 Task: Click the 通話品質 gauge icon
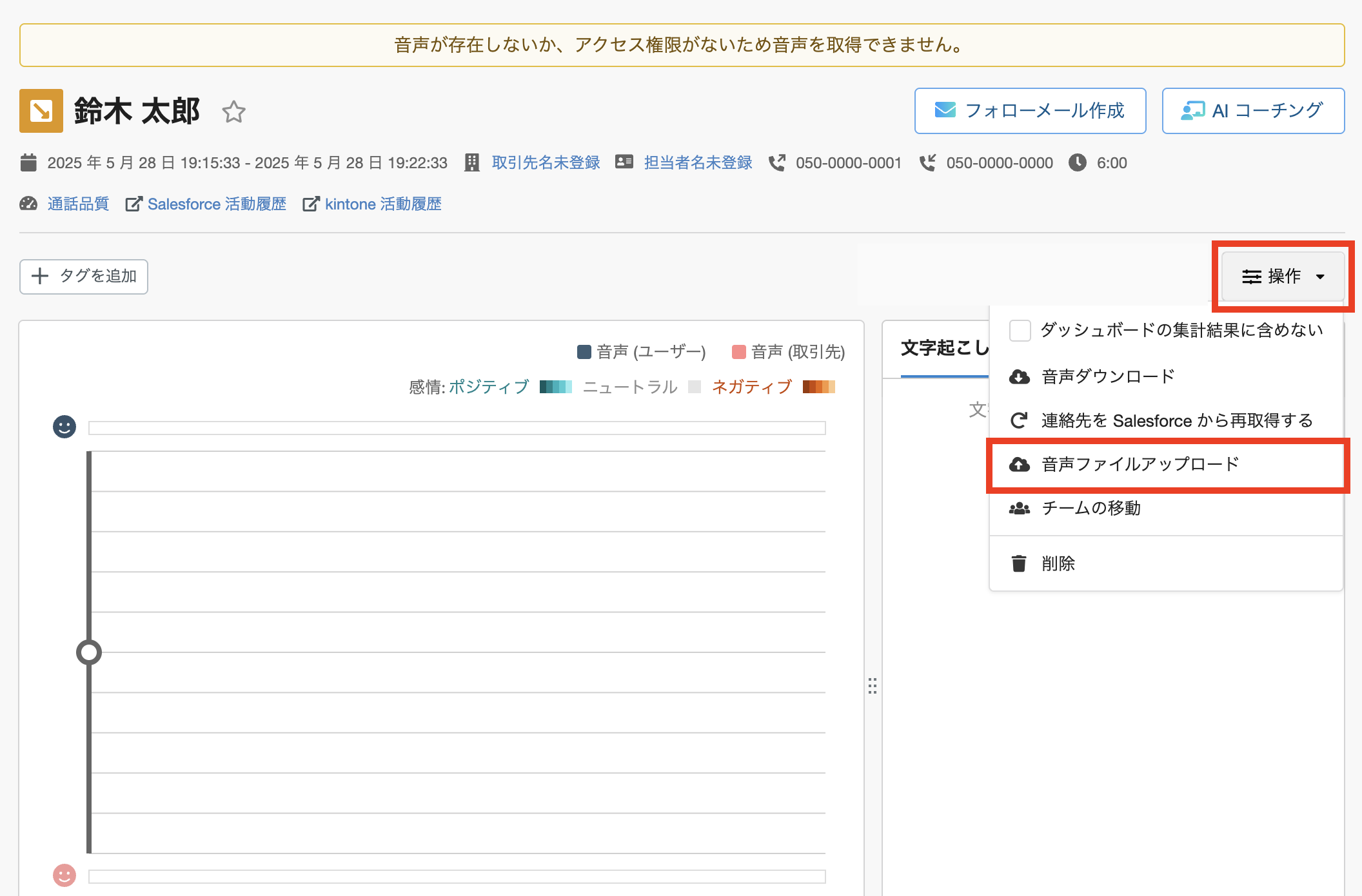coord(28,204)
